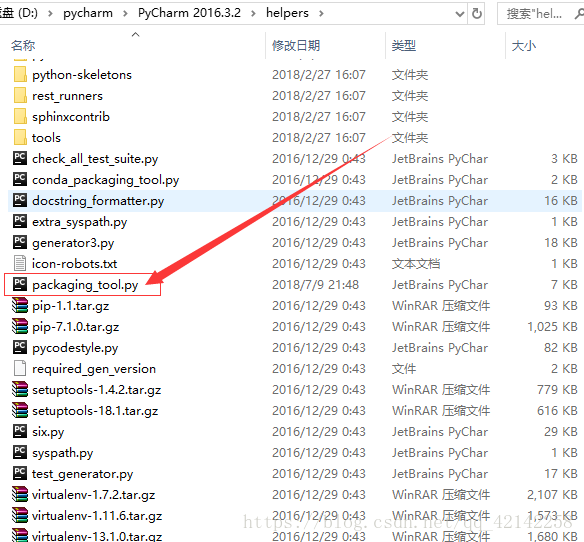The width and height of the screenshot is (584, 542).
Task: Click the search magnifier icon
Action: [579, 14]
